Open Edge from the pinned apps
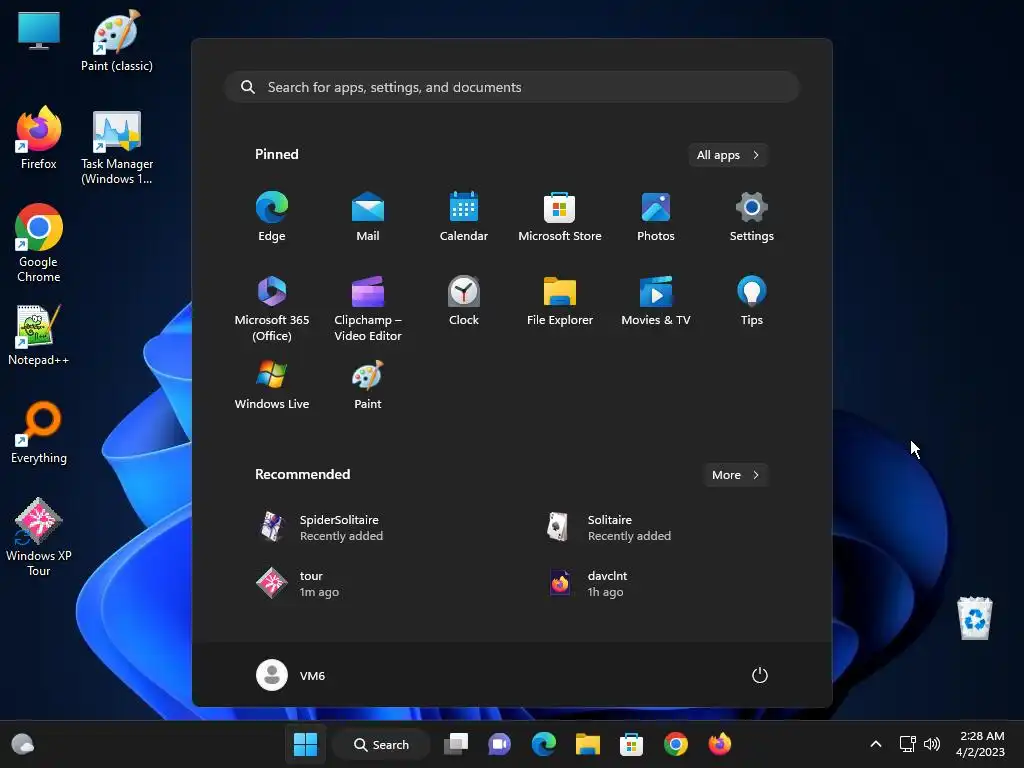 pos(272,216)
